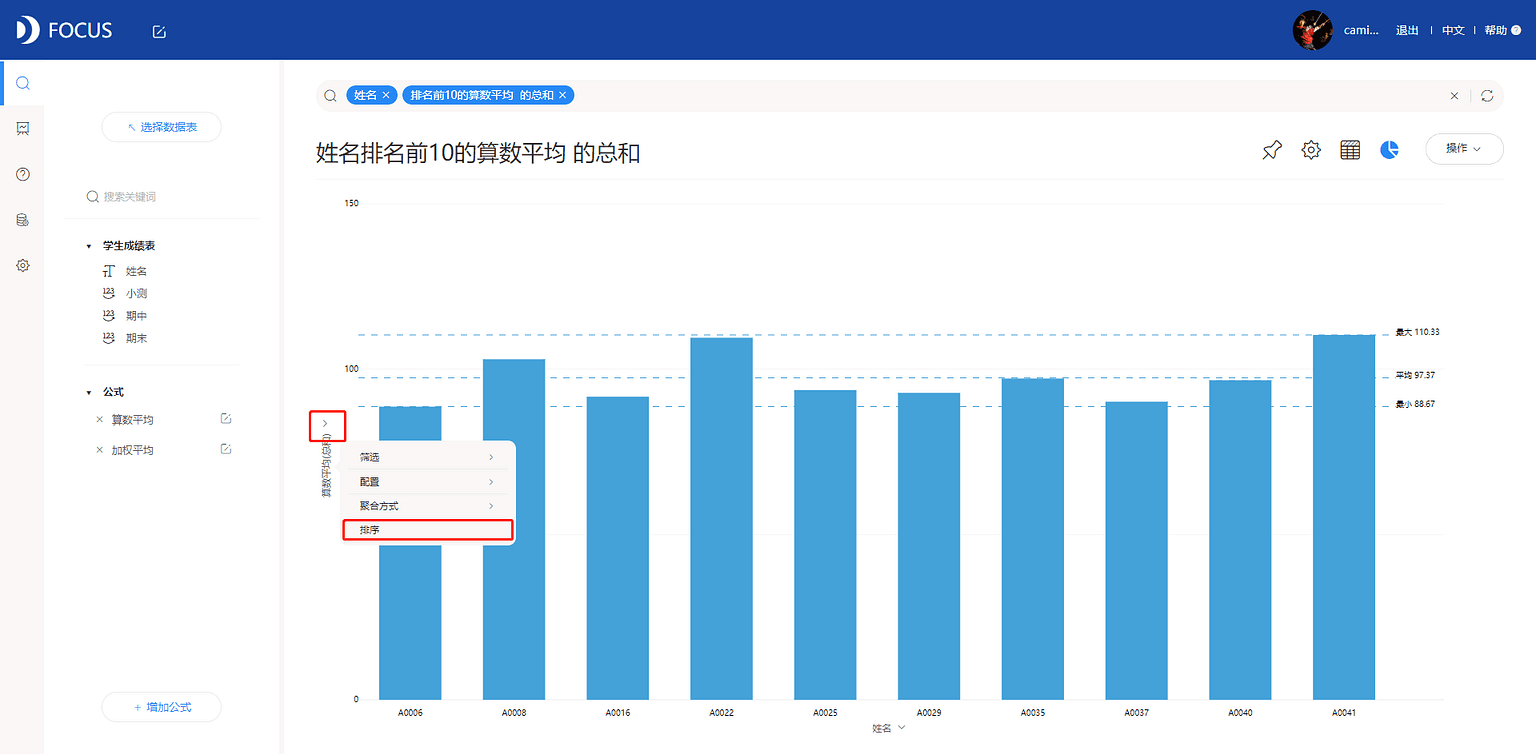Open the pinboard icon in the sidebar

point(23,128)
